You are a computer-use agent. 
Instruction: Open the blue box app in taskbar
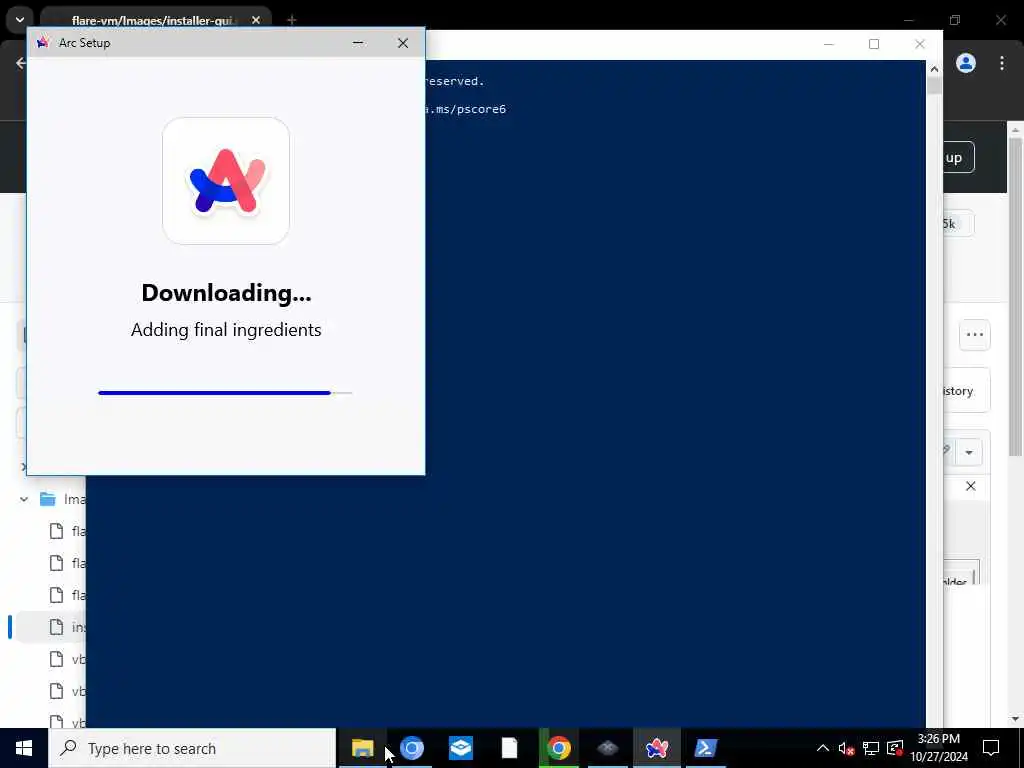point(461,748)
